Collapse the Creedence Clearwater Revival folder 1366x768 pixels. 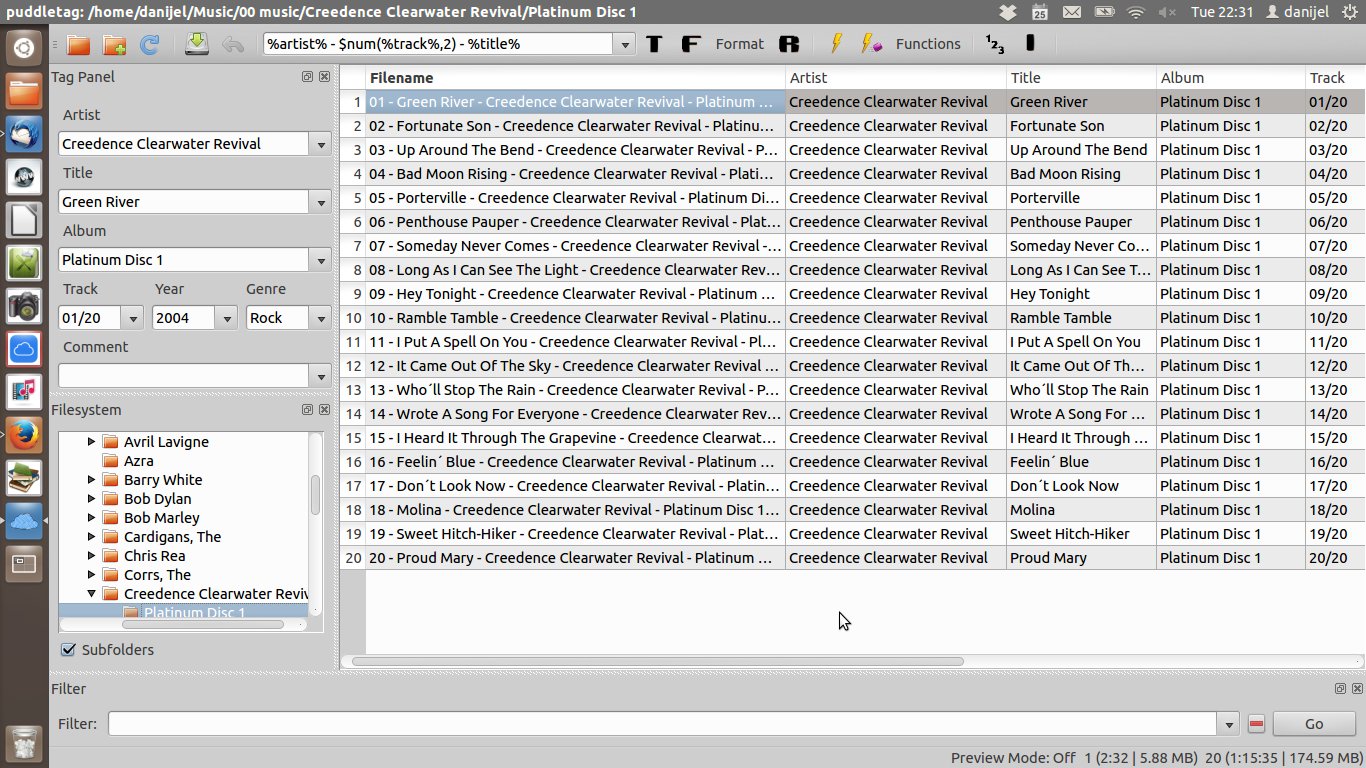92,594
